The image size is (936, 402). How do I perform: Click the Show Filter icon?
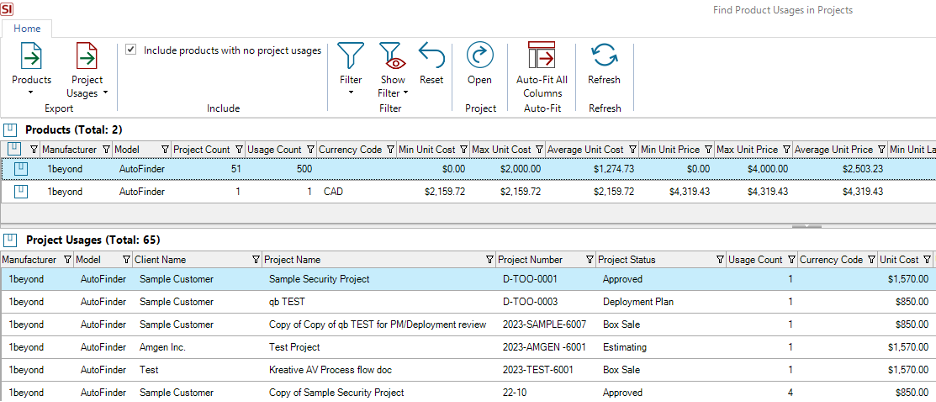[393, 56]
